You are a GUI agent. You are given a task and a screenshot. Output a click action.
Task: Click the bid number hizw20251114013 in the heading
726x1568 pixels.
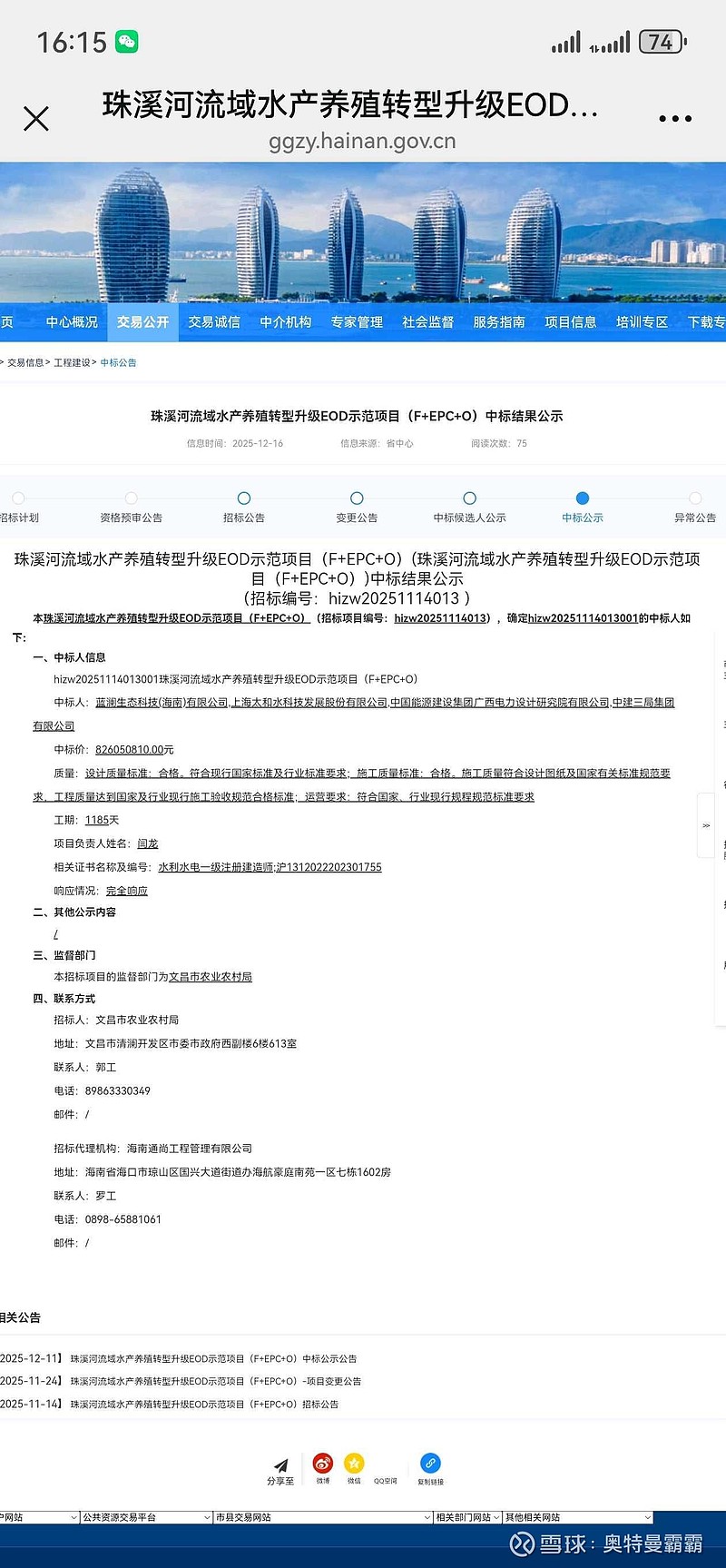tap(394, 598)
